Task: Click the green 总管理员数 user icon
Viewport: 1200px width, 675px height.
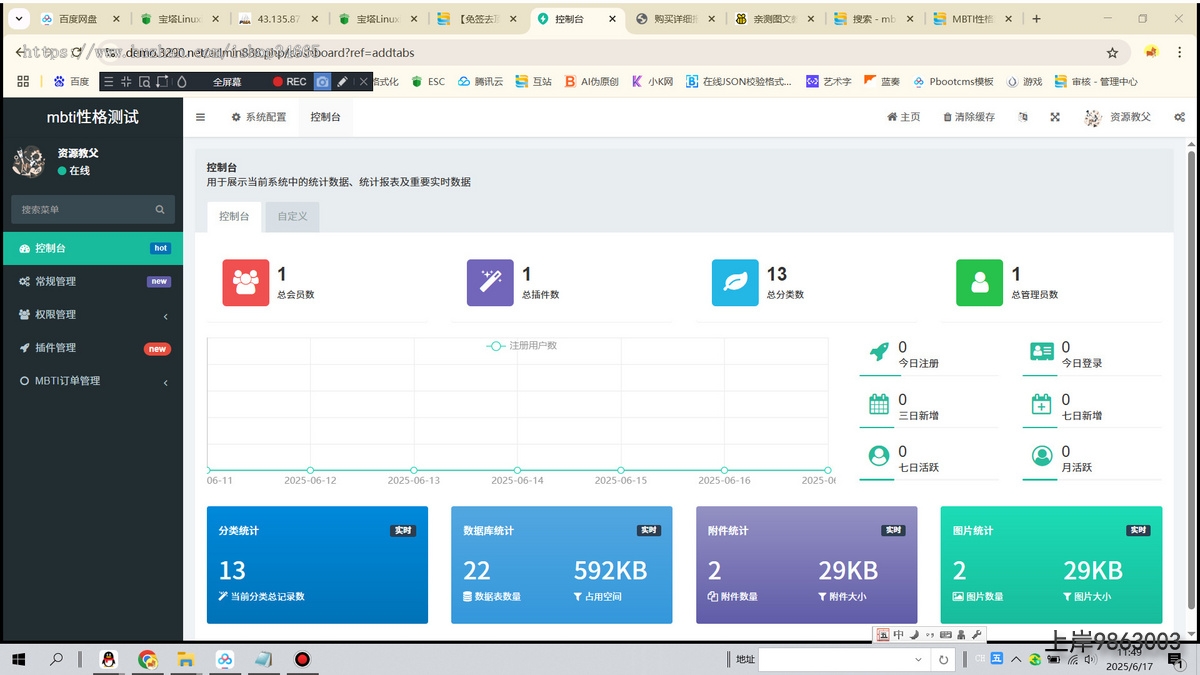Action: coord(979,283)
